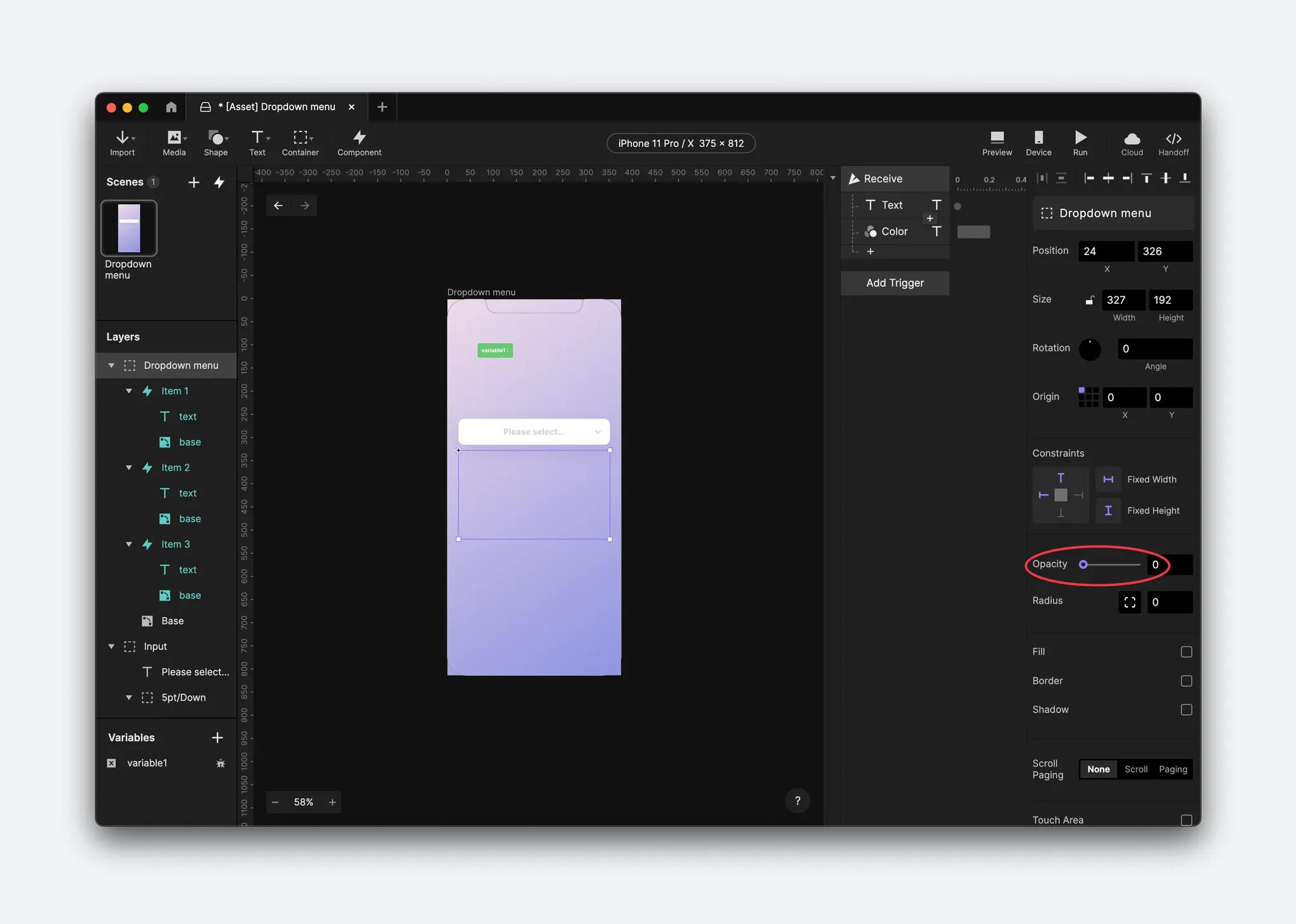The width and height of the screenshot is (1296, 924).
Task: Enable the Shadow checkbox
Action: (1186, 710)
